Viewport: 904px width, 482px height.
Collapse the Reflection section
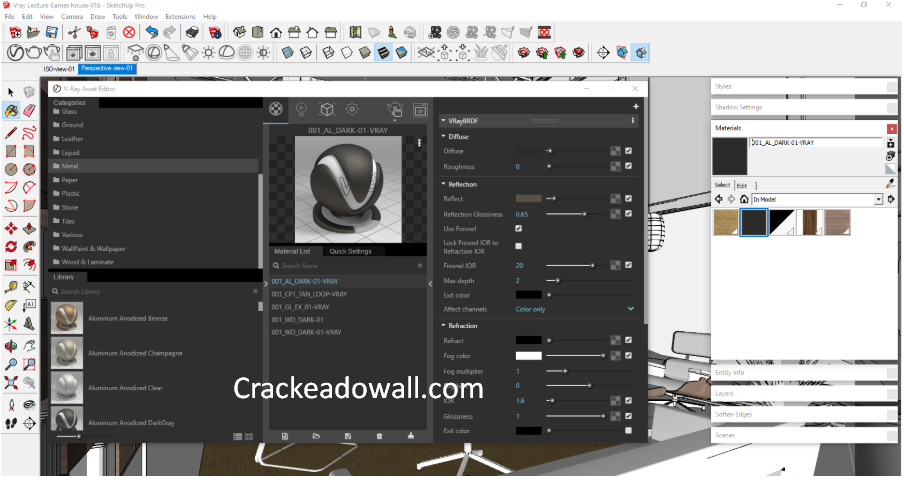coord(443,184)
